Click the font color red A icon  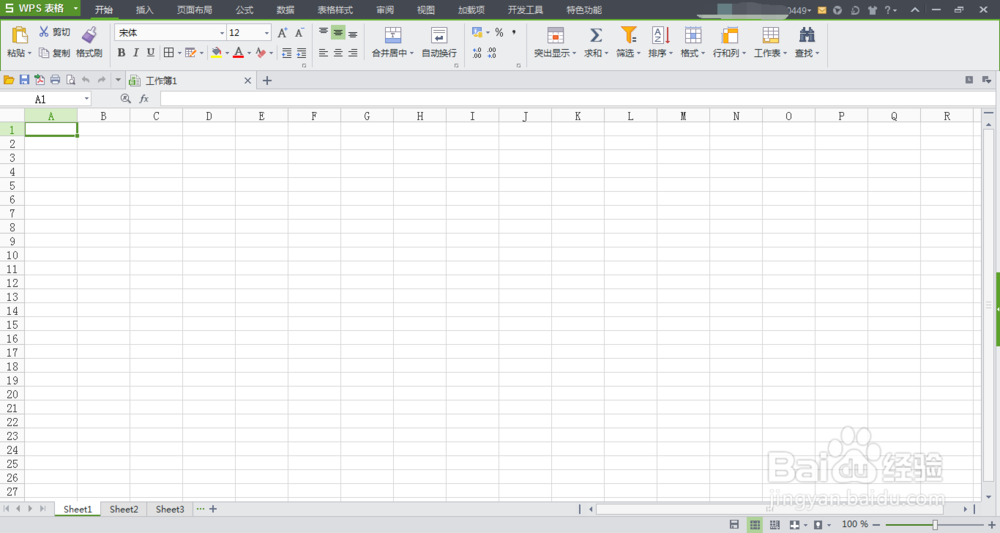pyautogui.click(x=239, y=53)
